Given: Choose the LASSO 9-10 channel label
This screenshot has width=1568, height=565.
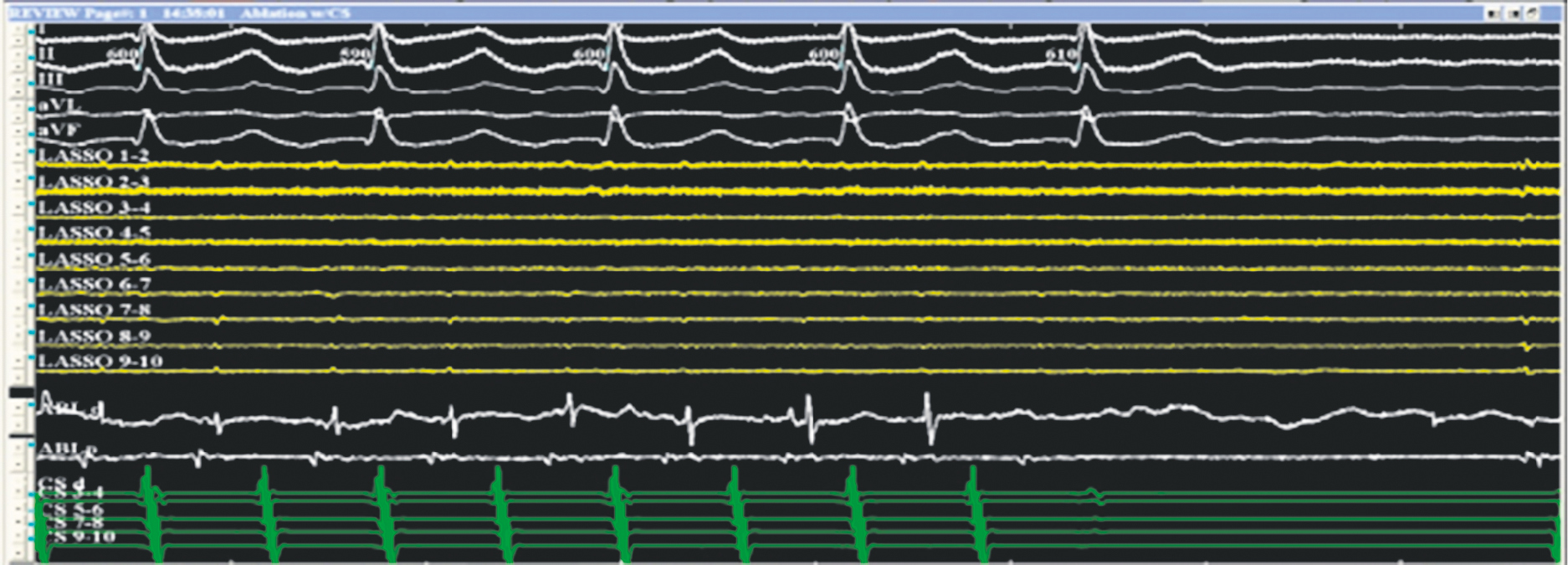Looking at the screenshot, I should click(100, 362).
